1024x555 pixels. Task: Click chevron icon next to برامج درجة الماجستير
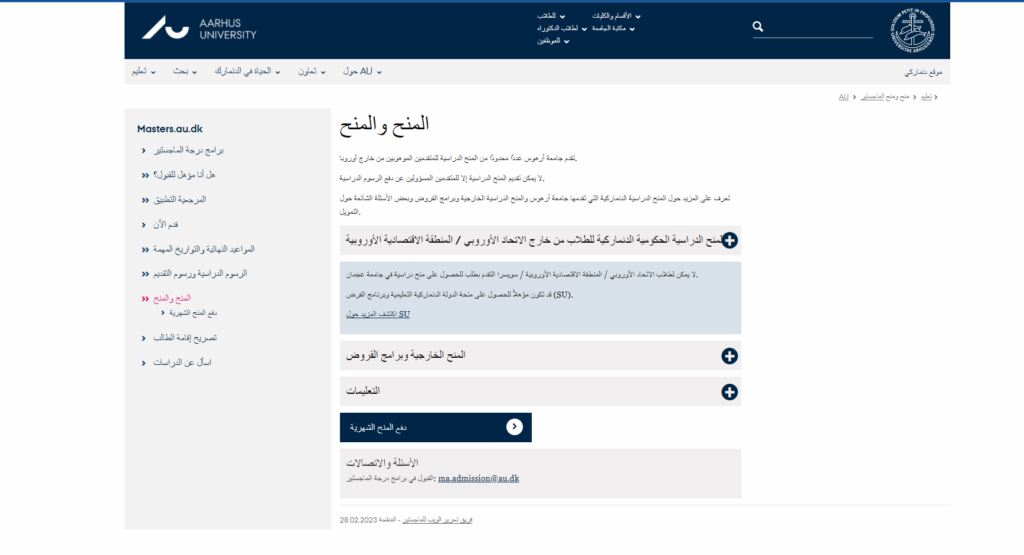click(145, 150)
